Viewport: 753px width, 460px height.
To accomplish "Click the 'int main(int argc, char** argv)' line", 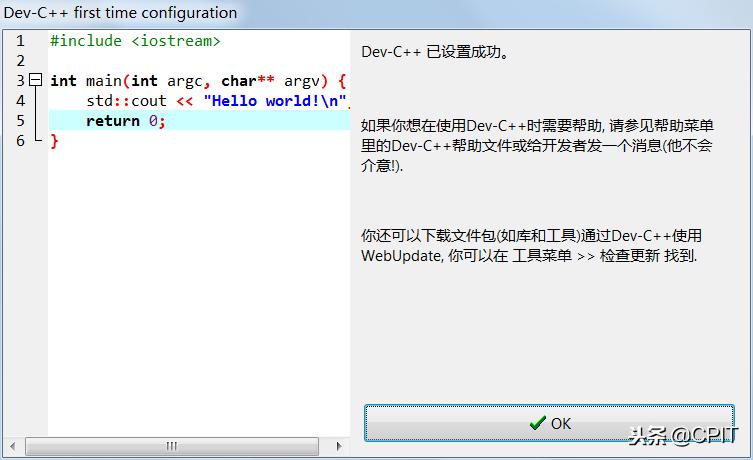I will point(198,81).
